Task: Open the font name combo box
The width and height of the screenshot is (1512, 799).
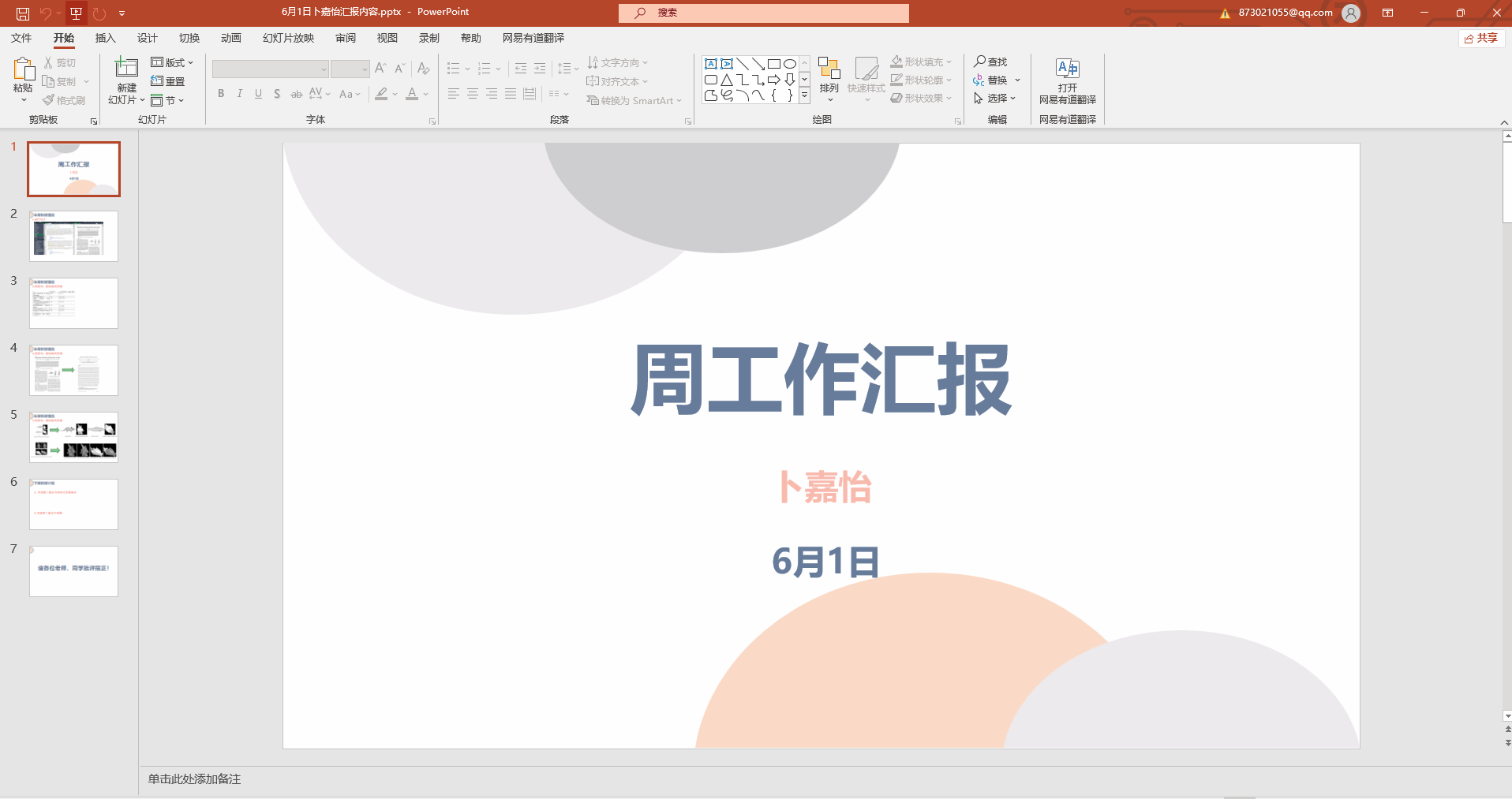Action: [270, 69]
